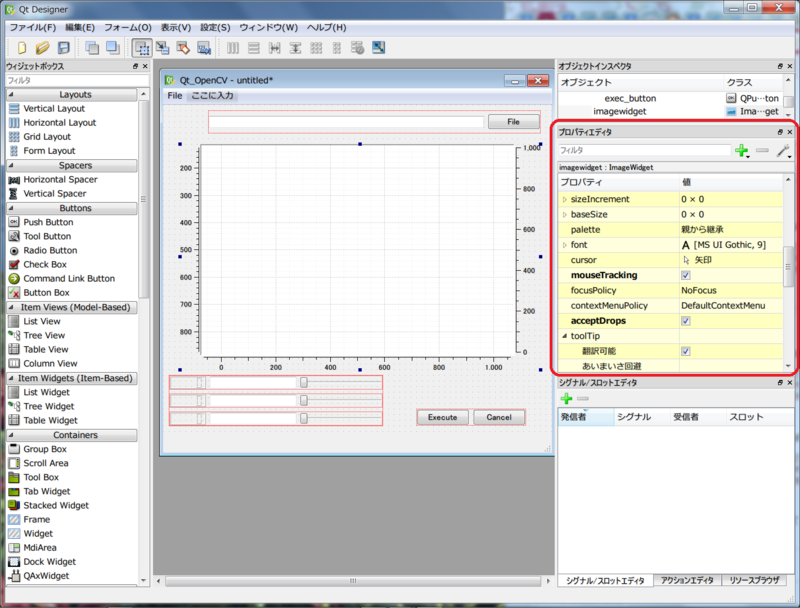The image size is (800, 608).
Task: Click the bottom horizontal slider handle in form
Action: pyautogui.click(x=304, y=419)
